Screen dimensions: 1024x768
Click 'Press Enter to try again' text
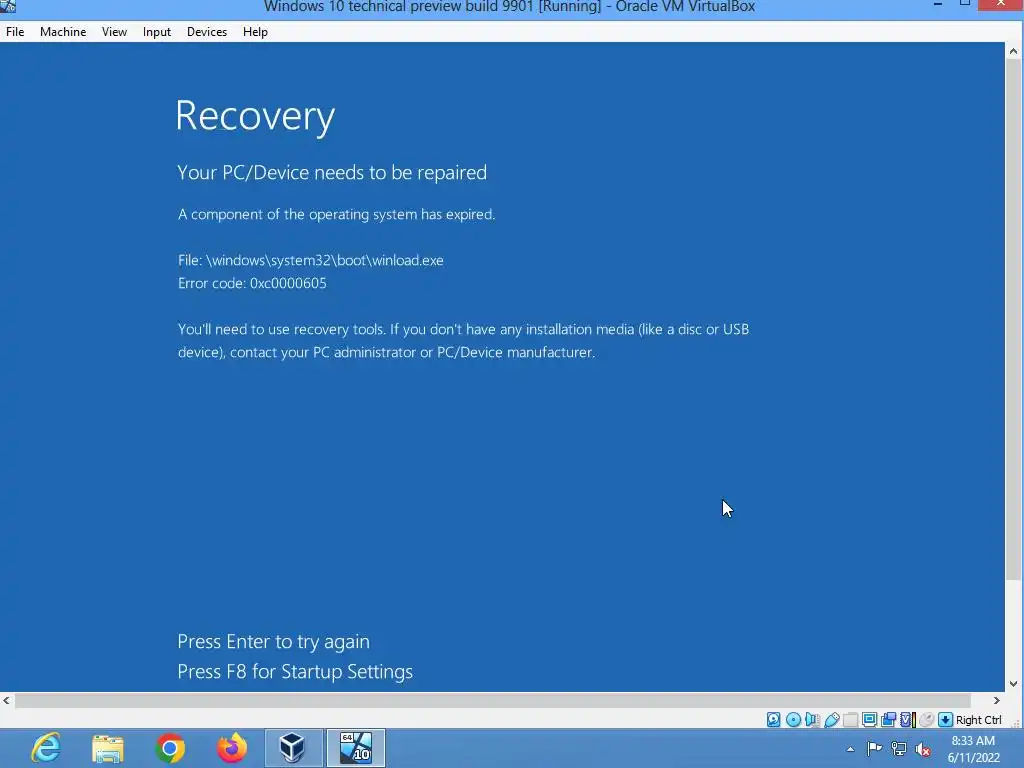(x=274, y=642)
